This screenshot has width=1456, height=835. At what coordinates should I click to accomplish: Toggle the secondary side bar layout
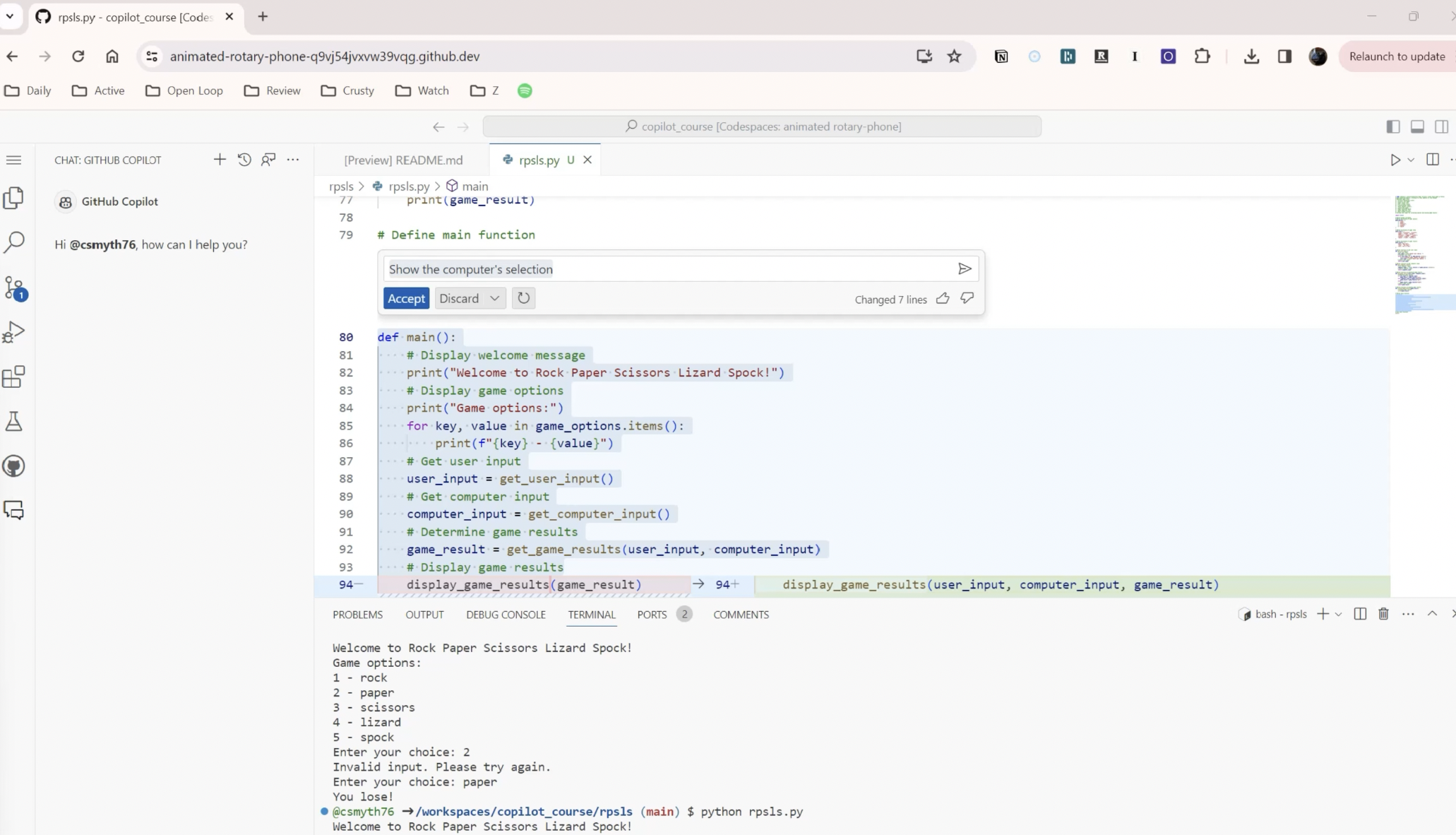coord(1441,126)
